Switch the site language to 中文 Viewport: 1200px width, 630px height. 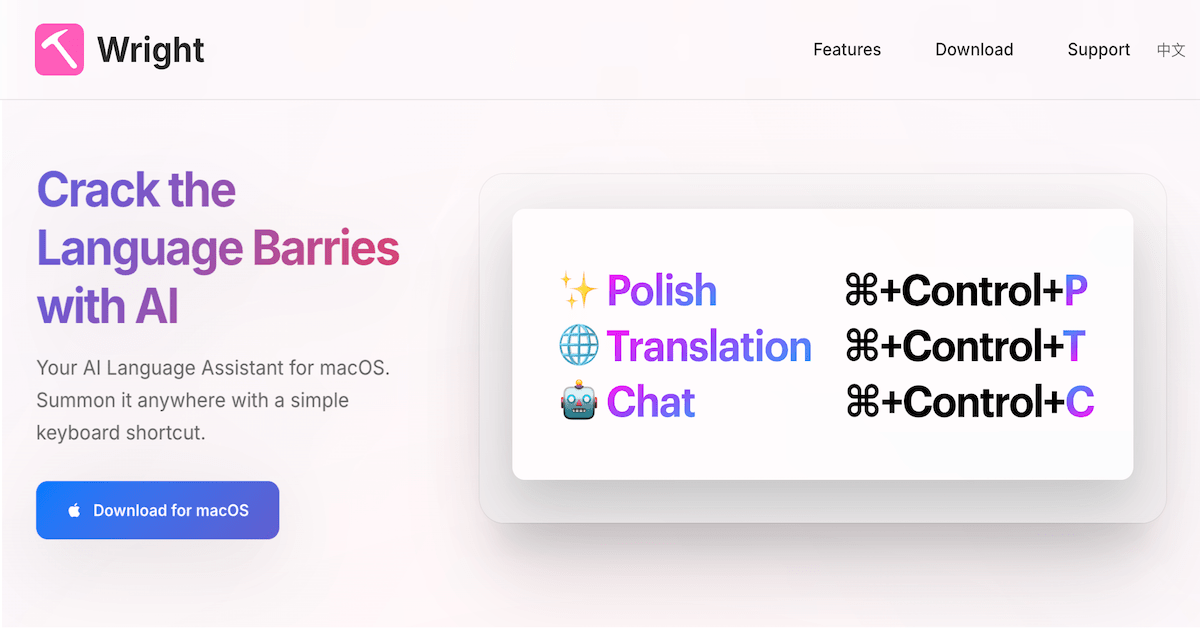tap(1170, 49)
